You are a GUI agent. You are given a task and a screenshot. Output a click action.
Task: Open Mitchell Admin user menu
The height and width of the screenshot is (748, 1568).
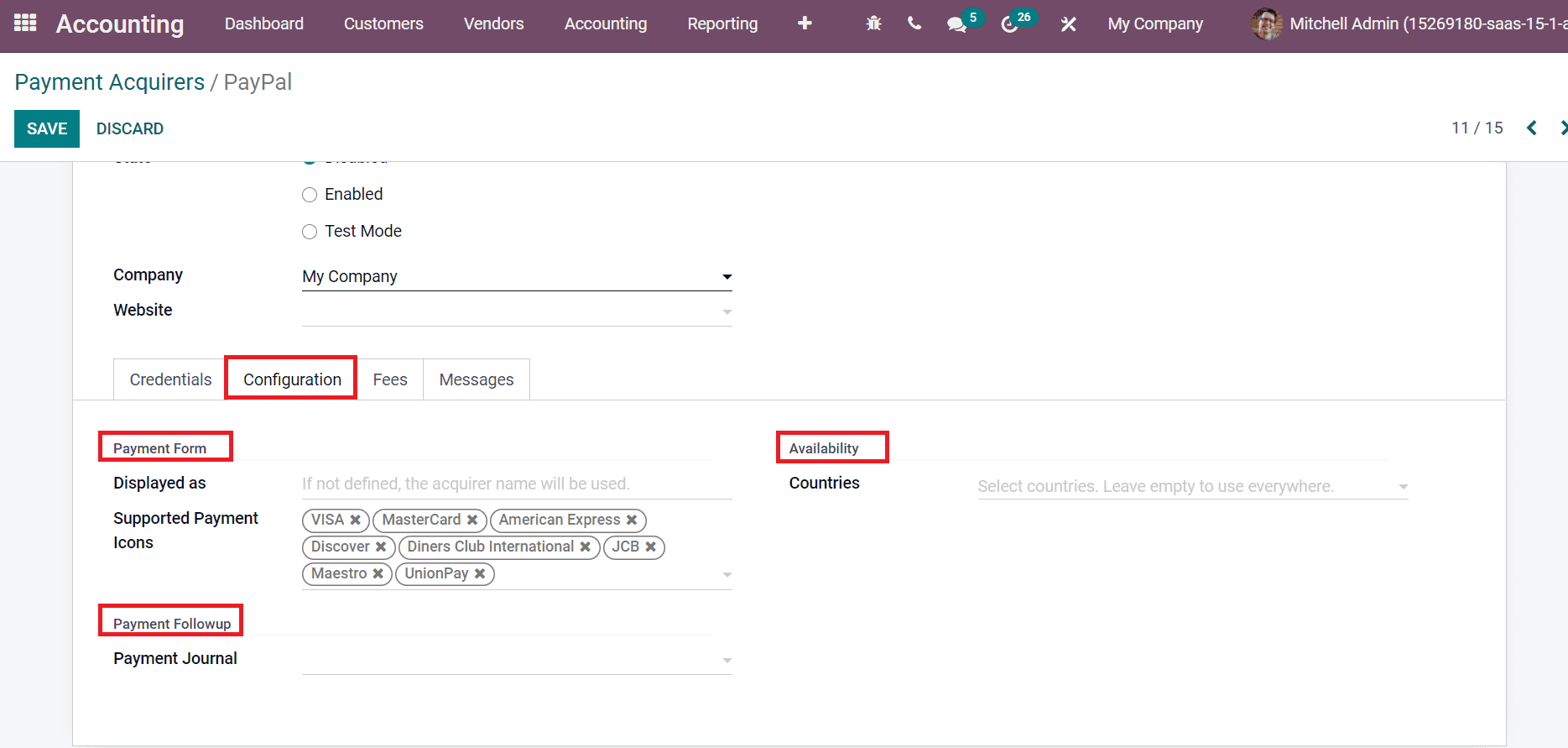tap(1409, 24)
